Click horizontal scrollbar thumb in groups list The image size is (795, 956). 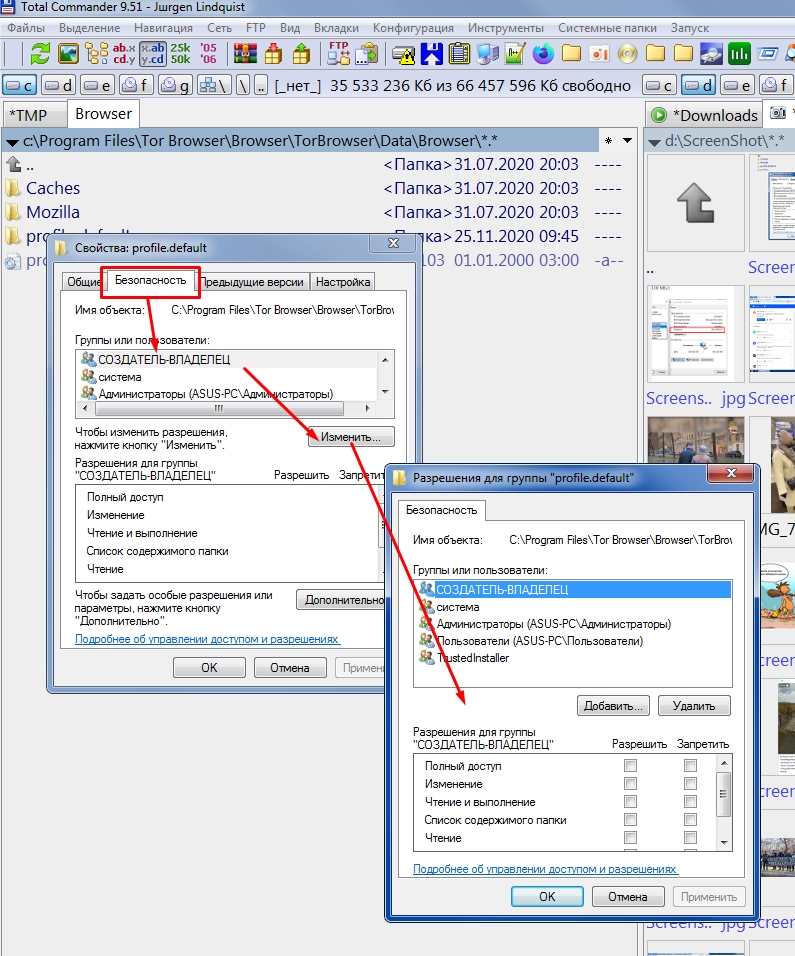219,408
